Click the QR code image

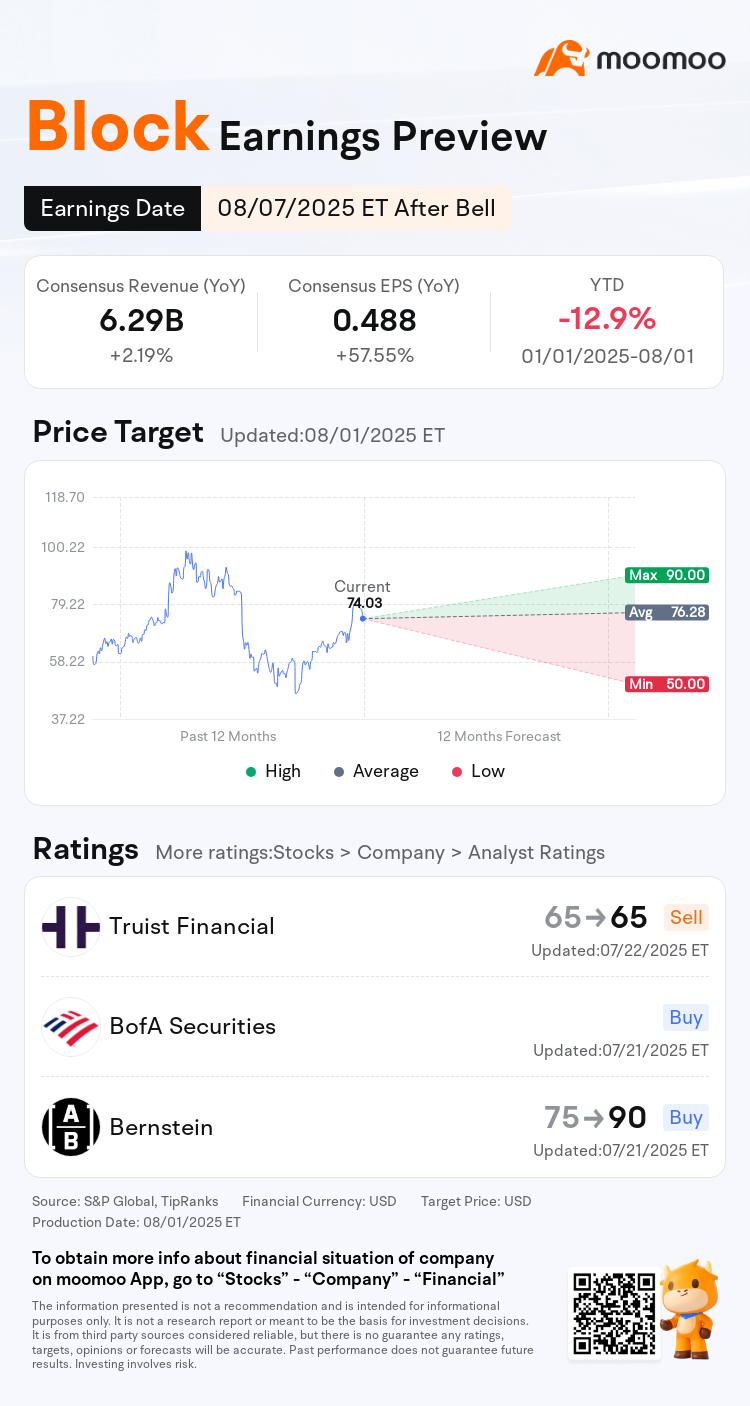coord(613,1312)
